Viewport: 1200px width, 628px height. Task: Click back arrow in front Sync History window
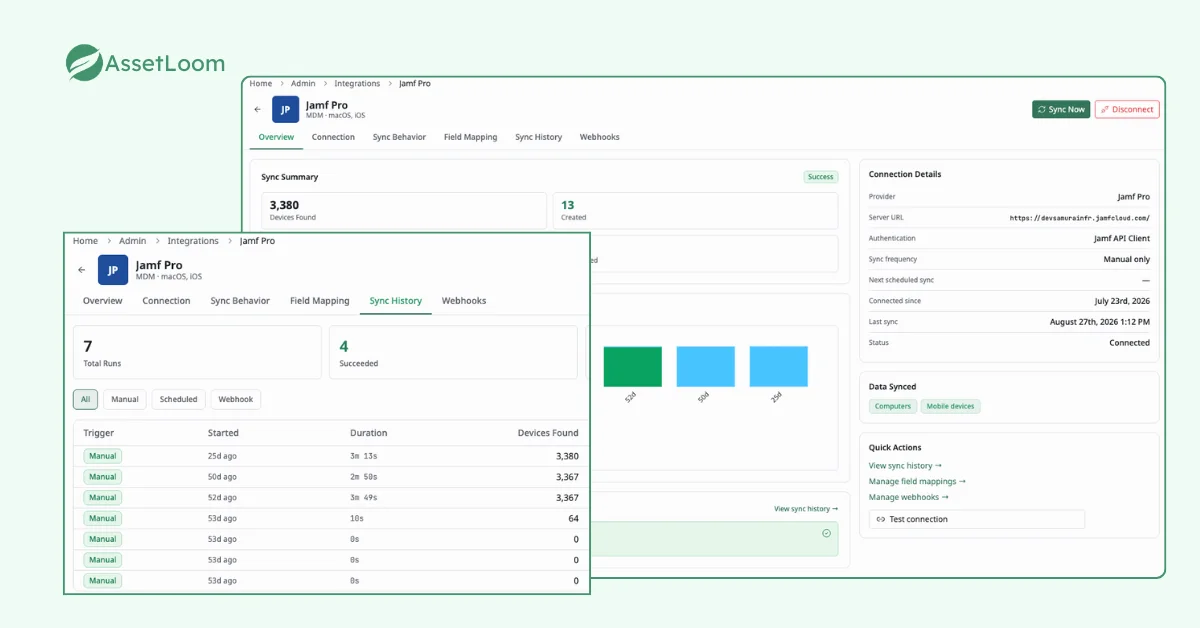click(x=82, y=270)
